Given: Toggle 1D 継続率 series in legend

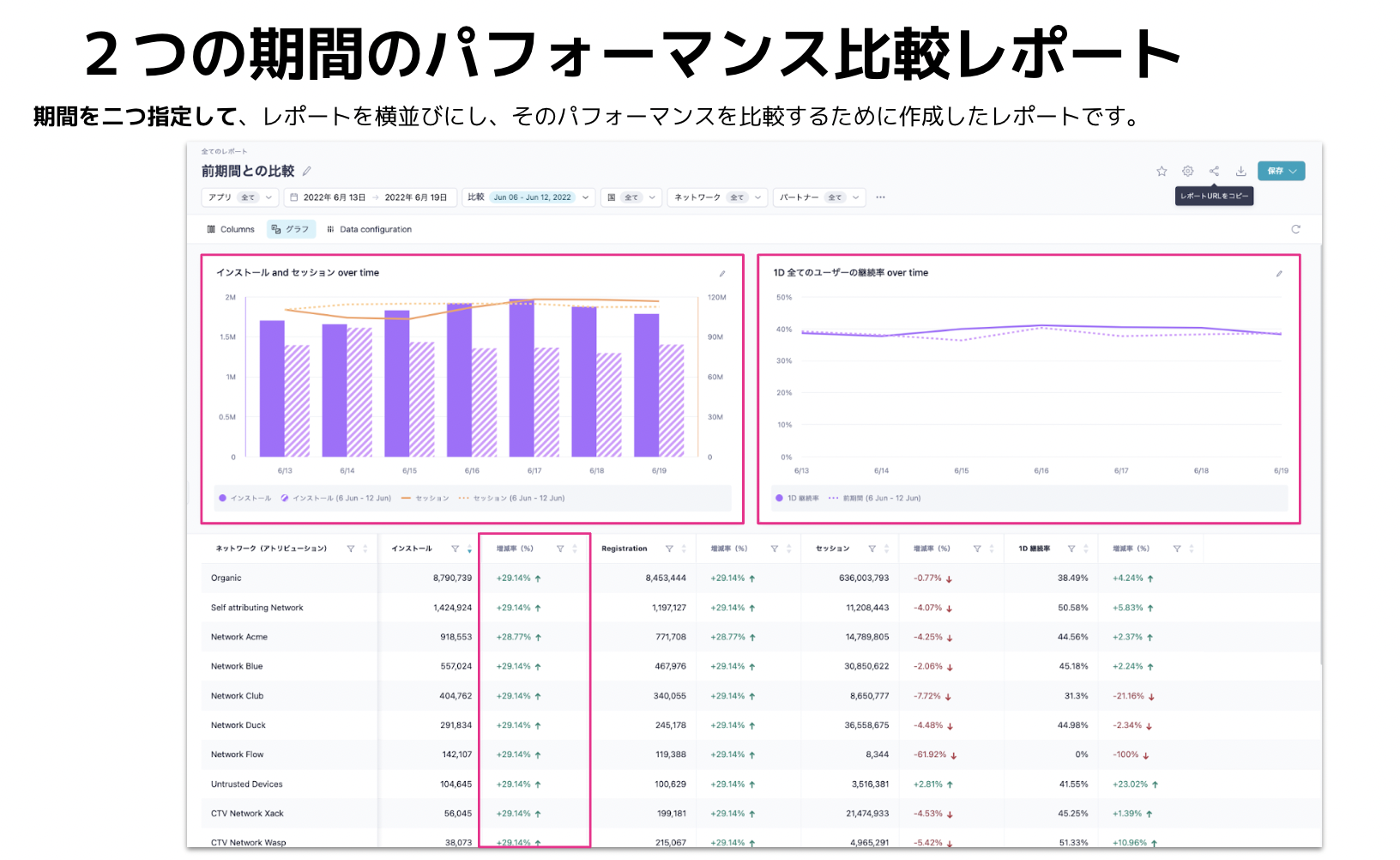Looking at the screenshot, I should click(797, 498).
